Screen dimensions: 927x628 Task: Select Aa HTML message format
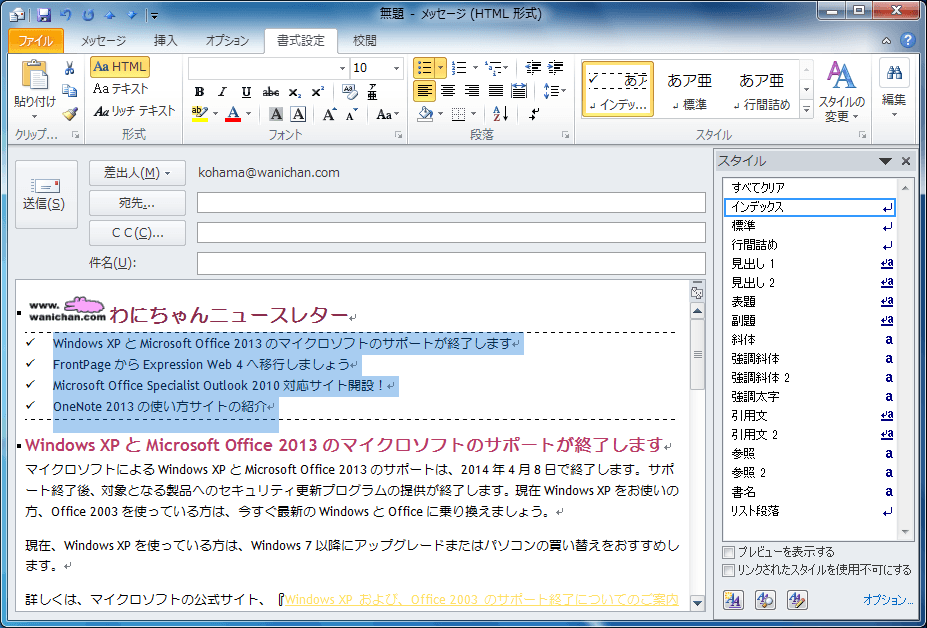click(x=119, y=67)
